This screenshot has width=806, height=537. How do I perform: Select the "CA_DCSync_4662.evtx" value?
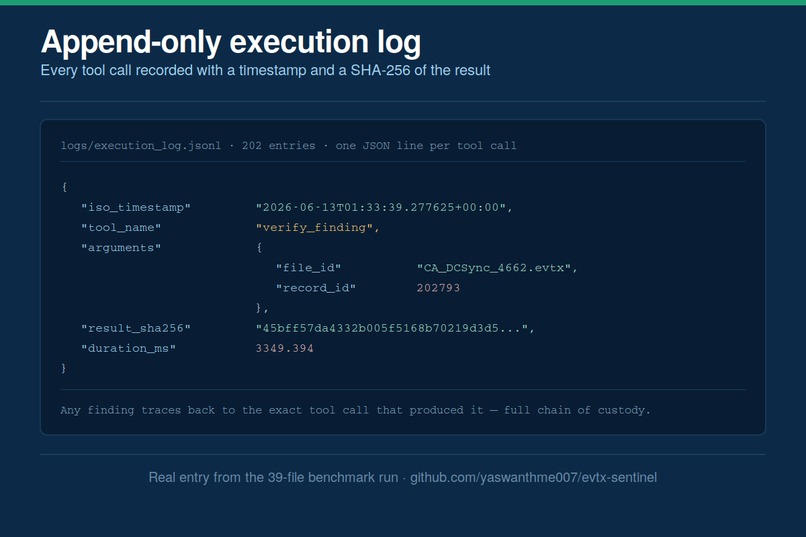[x=497, y=268]
